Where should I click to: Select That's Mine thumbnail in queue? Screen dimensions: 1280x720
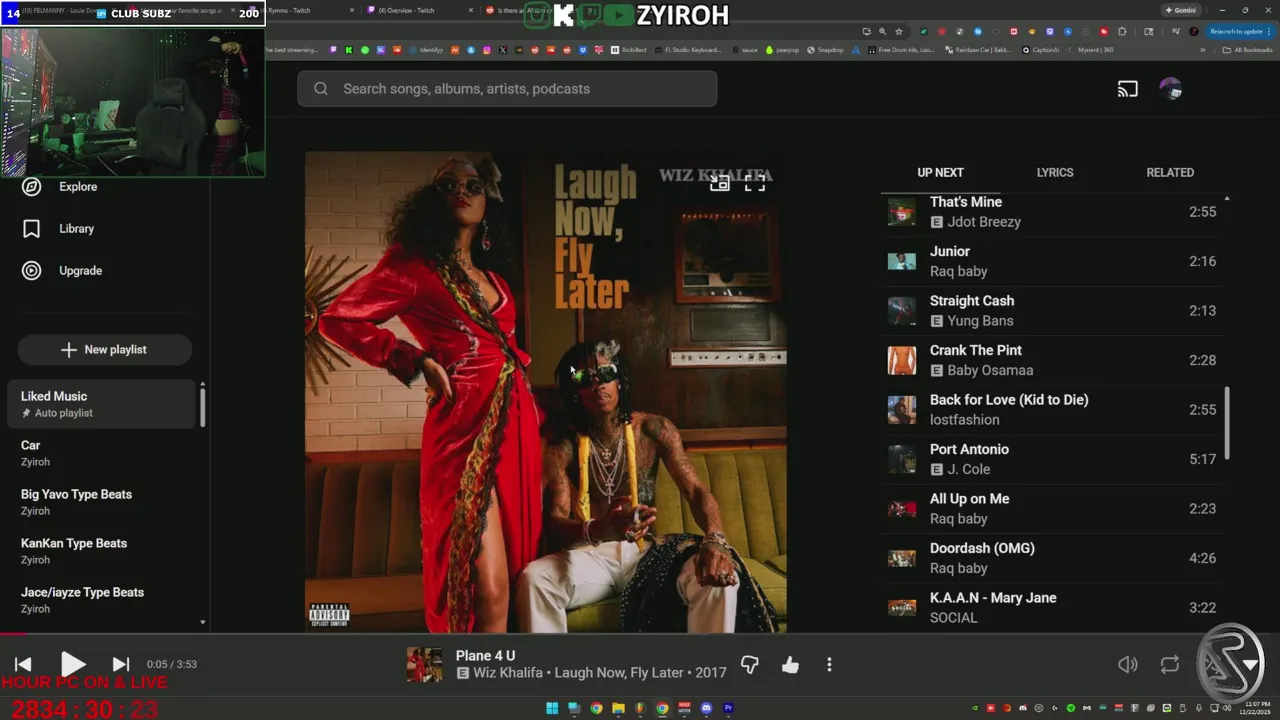tap(902, 212)
